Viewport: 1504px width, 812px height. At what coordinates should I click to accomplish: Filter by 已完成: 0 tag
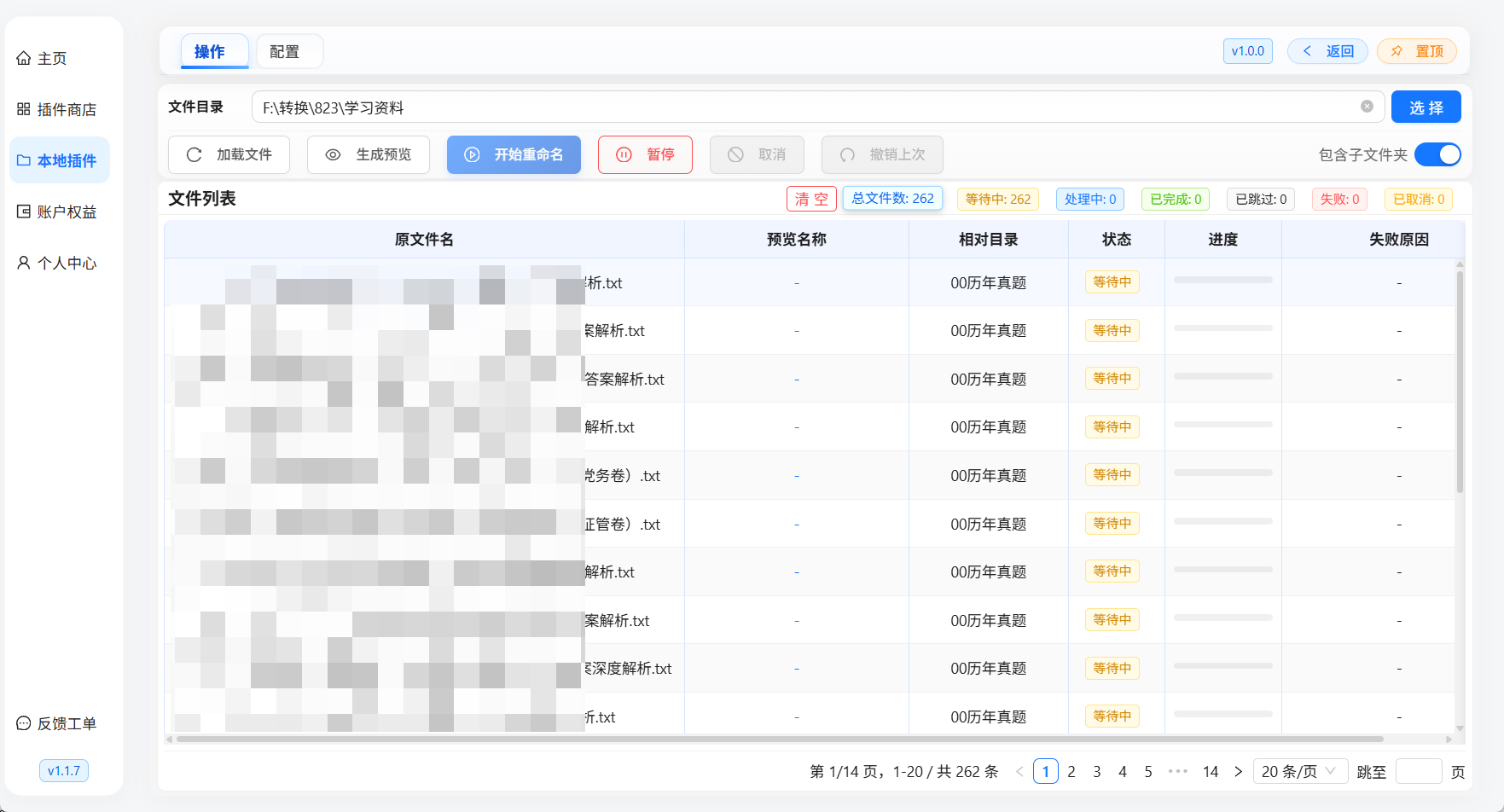click(x=1176, y=199)
